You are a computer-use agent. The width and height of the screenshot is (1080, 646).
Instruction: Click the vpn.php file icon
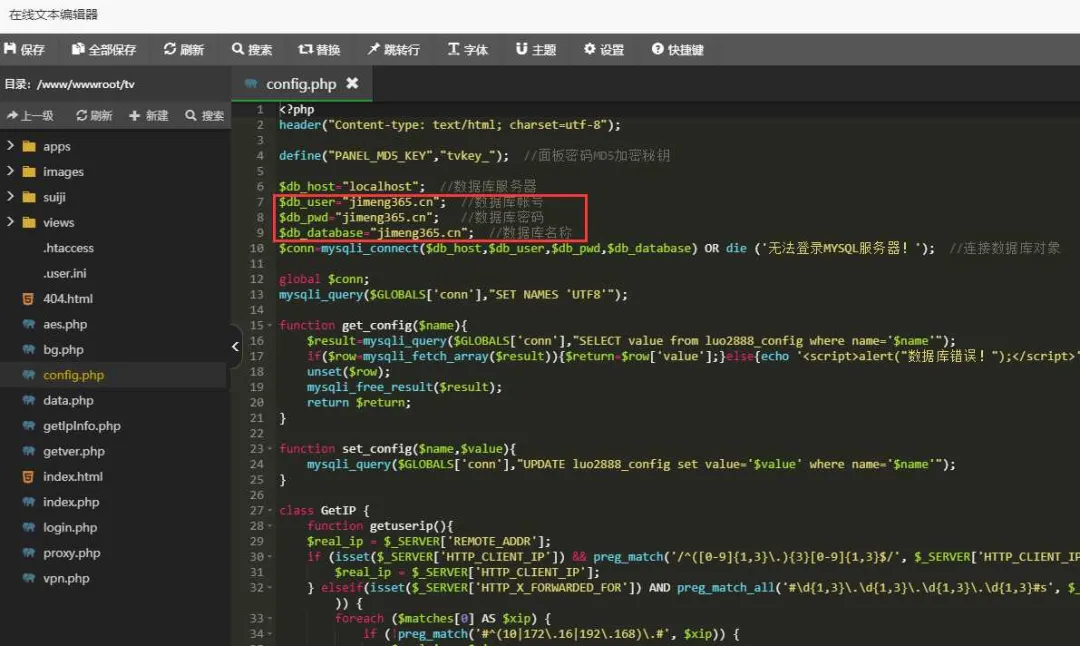28,579
